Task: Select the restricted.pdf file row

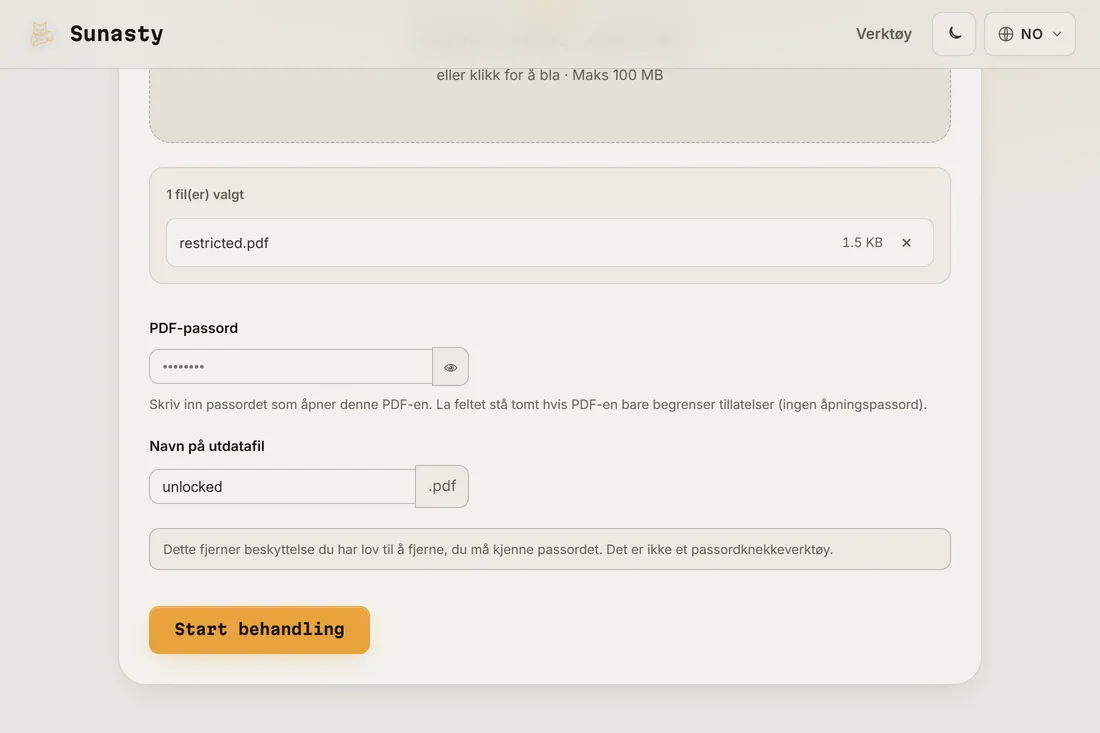Action: click(549, 243)
